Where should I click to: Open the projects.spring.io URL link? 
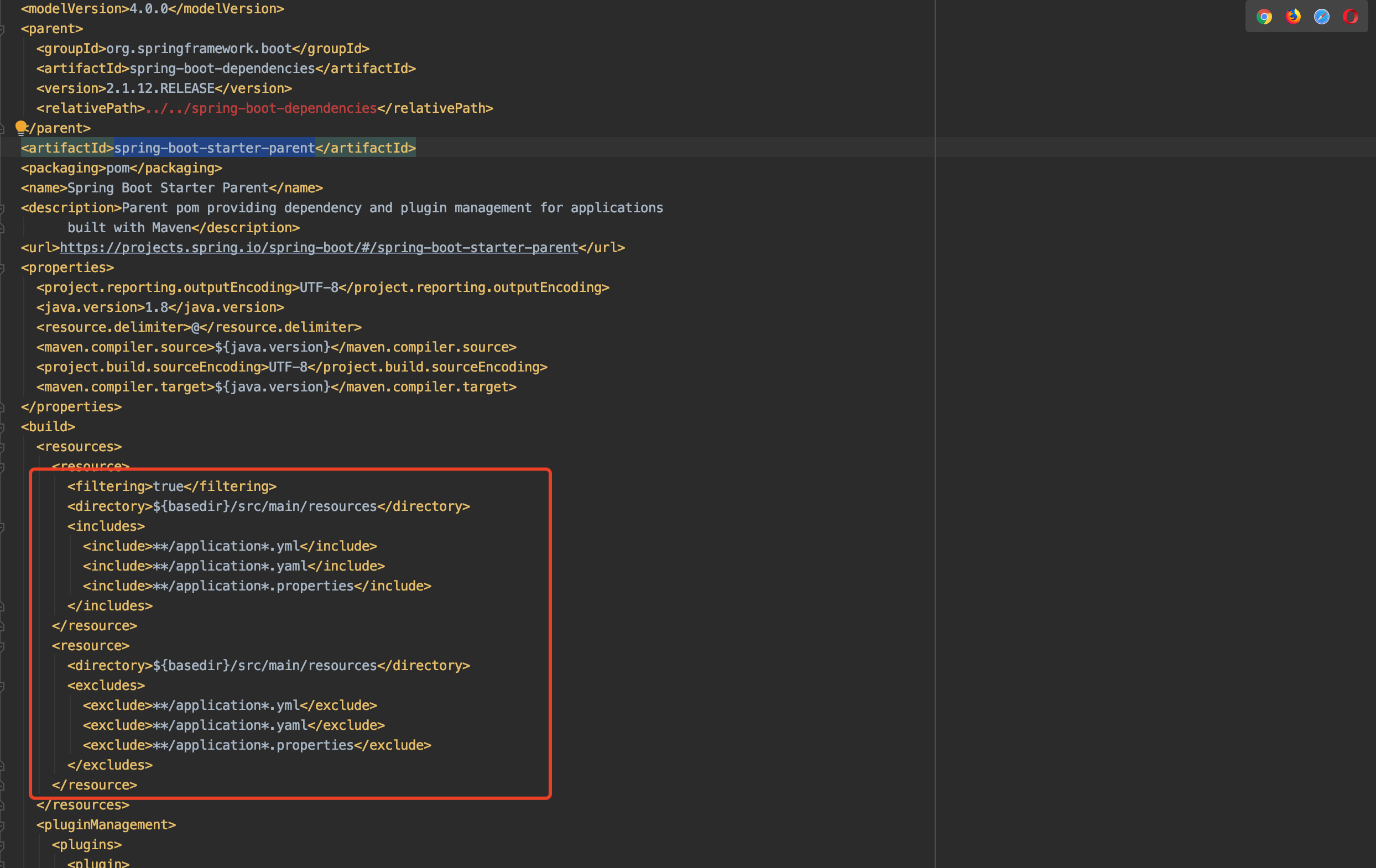pyautogui.click(x=319, y=248)
